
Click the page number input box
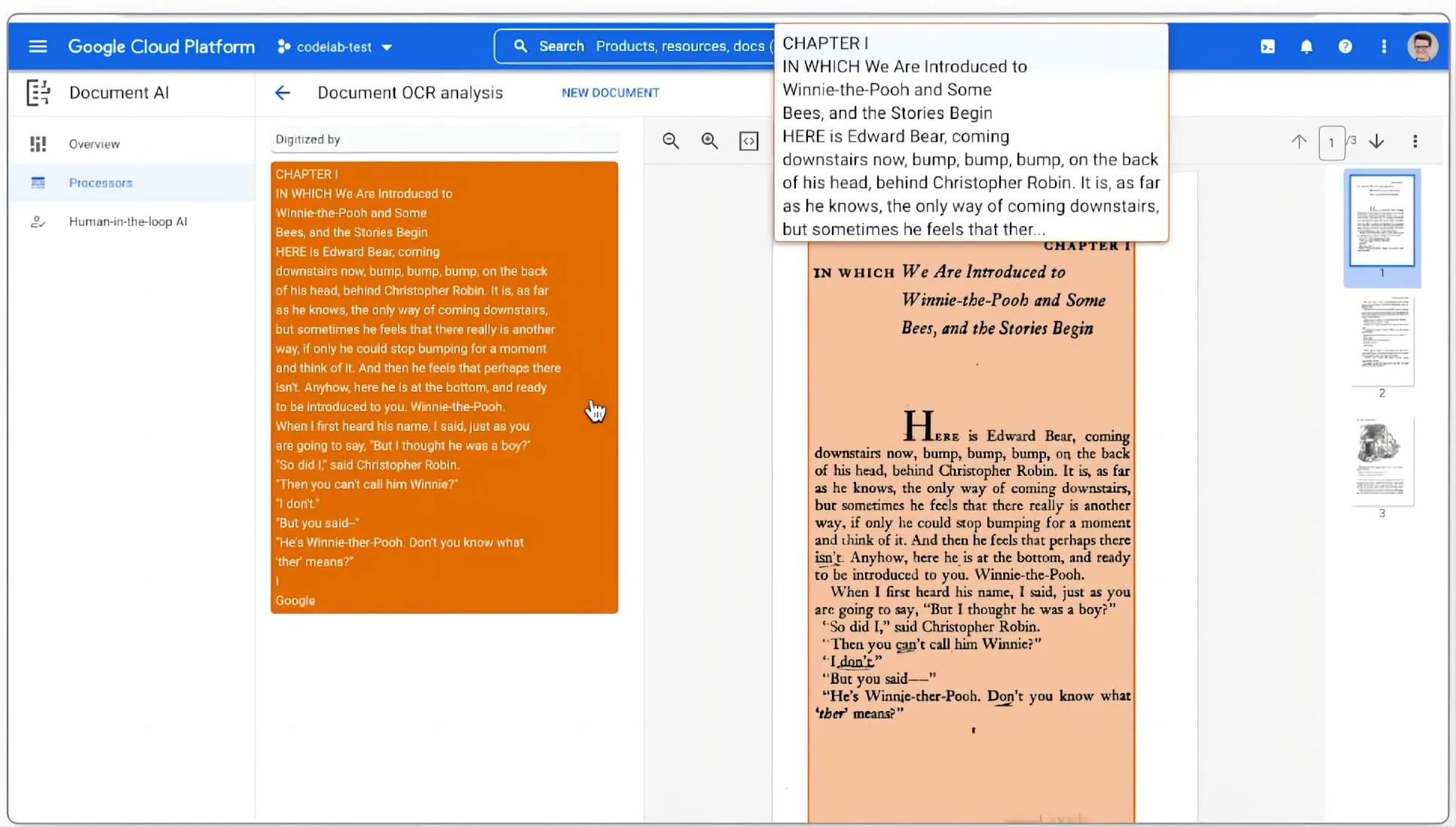click(1332, 142)
